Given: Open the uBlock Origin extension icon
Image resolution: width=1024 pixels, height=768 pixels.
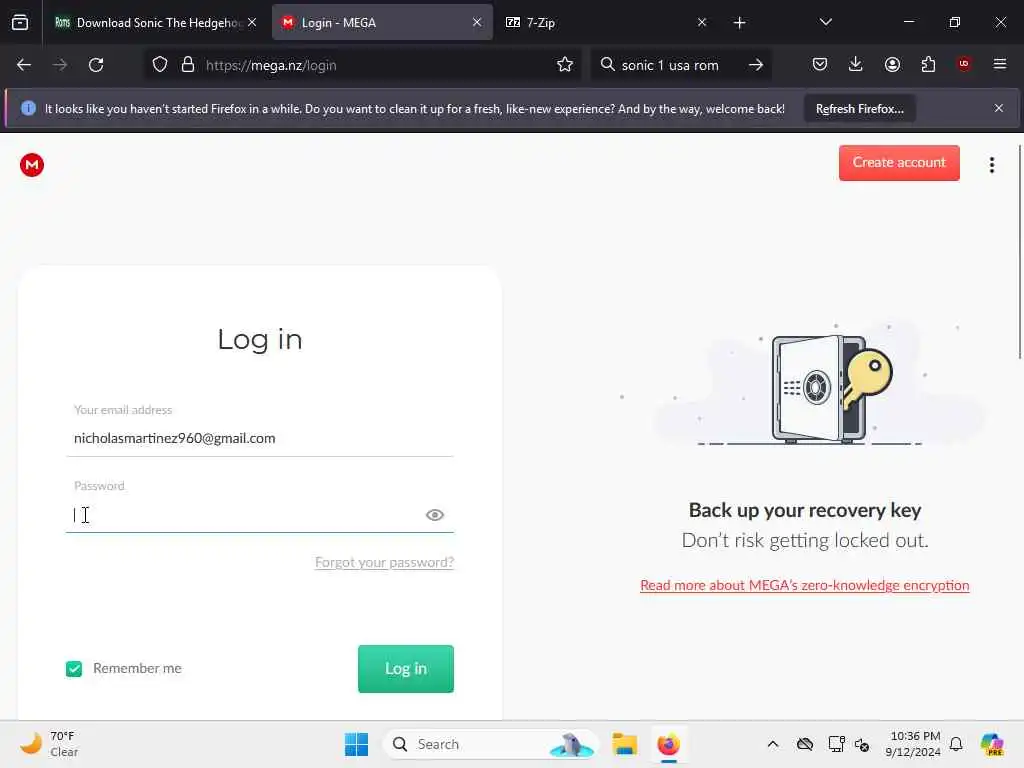Looking at the screenshot, I should (963, 64).
